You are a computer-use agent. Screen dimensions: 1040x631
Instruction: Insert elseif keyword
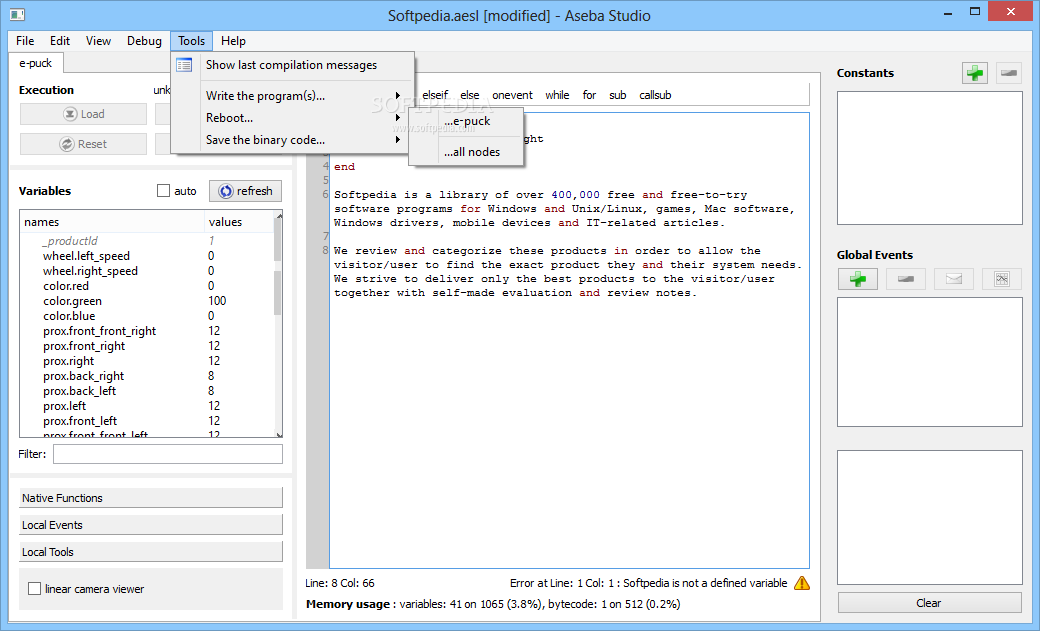click(x=435, y=95)
